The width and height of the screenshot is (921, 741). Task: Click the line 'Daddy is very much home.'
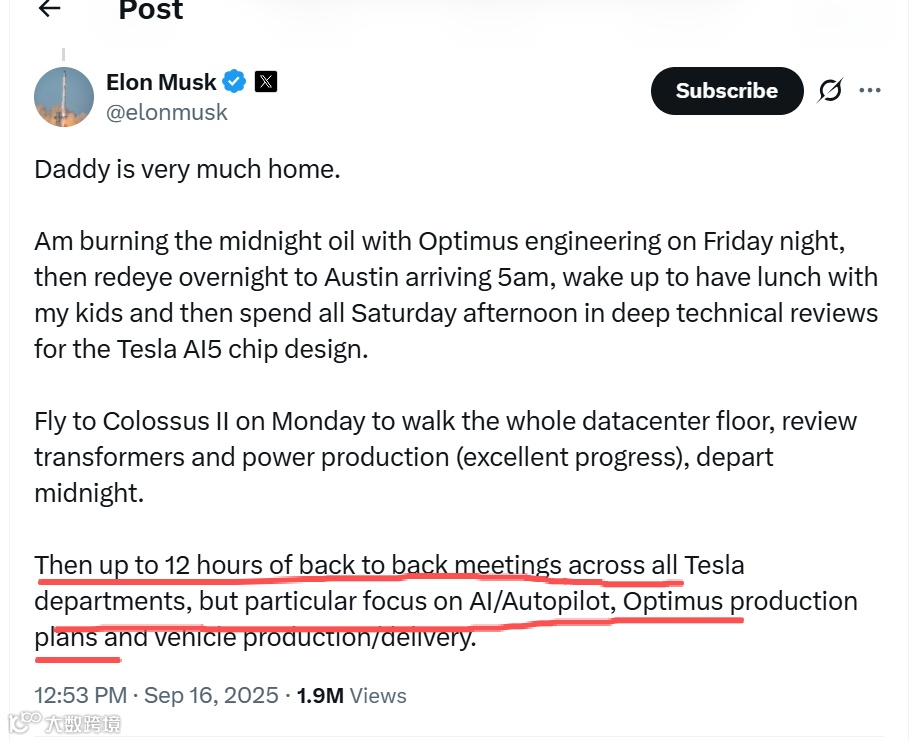[188, 169]
